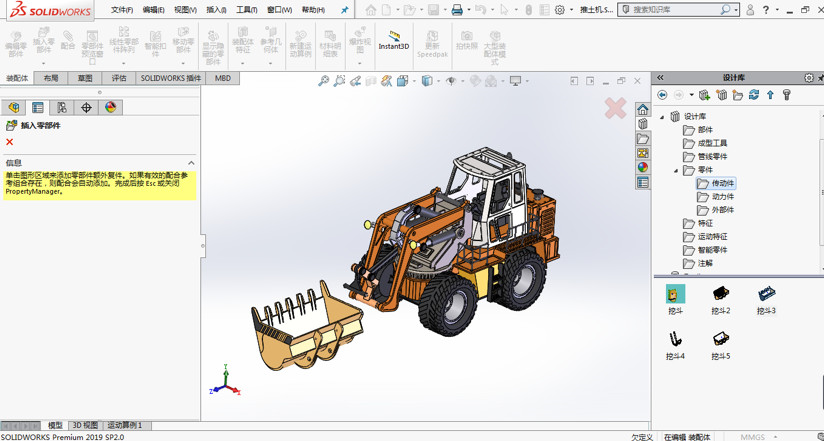
Task: Open the 工具(T) menu
Action: [246, 10]
